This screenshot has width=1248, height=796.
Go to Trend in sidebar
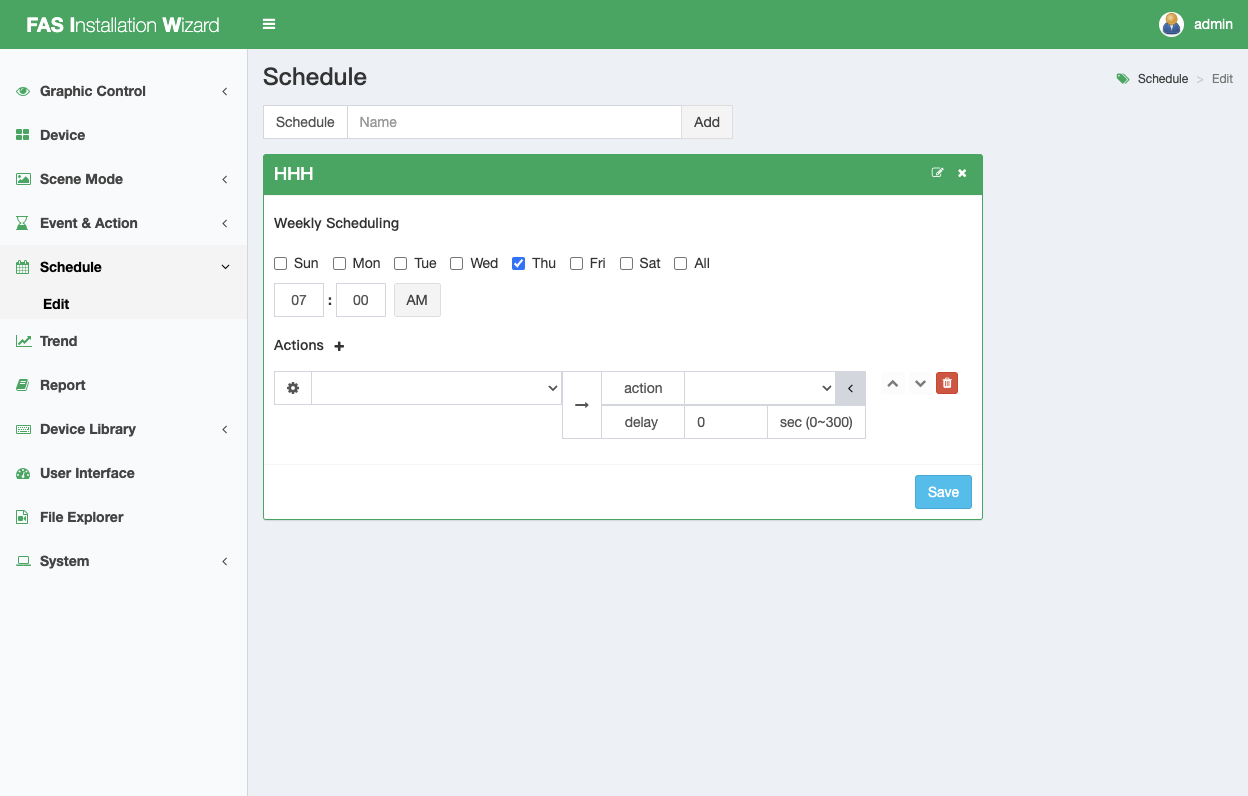[x=58, y=341]
